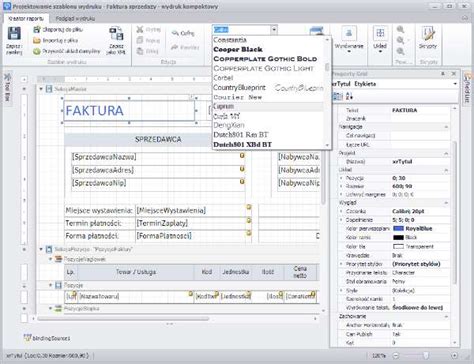Screen dimensions: 474x364
Task: Click the Ponów redo arrow
Action: pyautogui.click(x=175, y=47)
